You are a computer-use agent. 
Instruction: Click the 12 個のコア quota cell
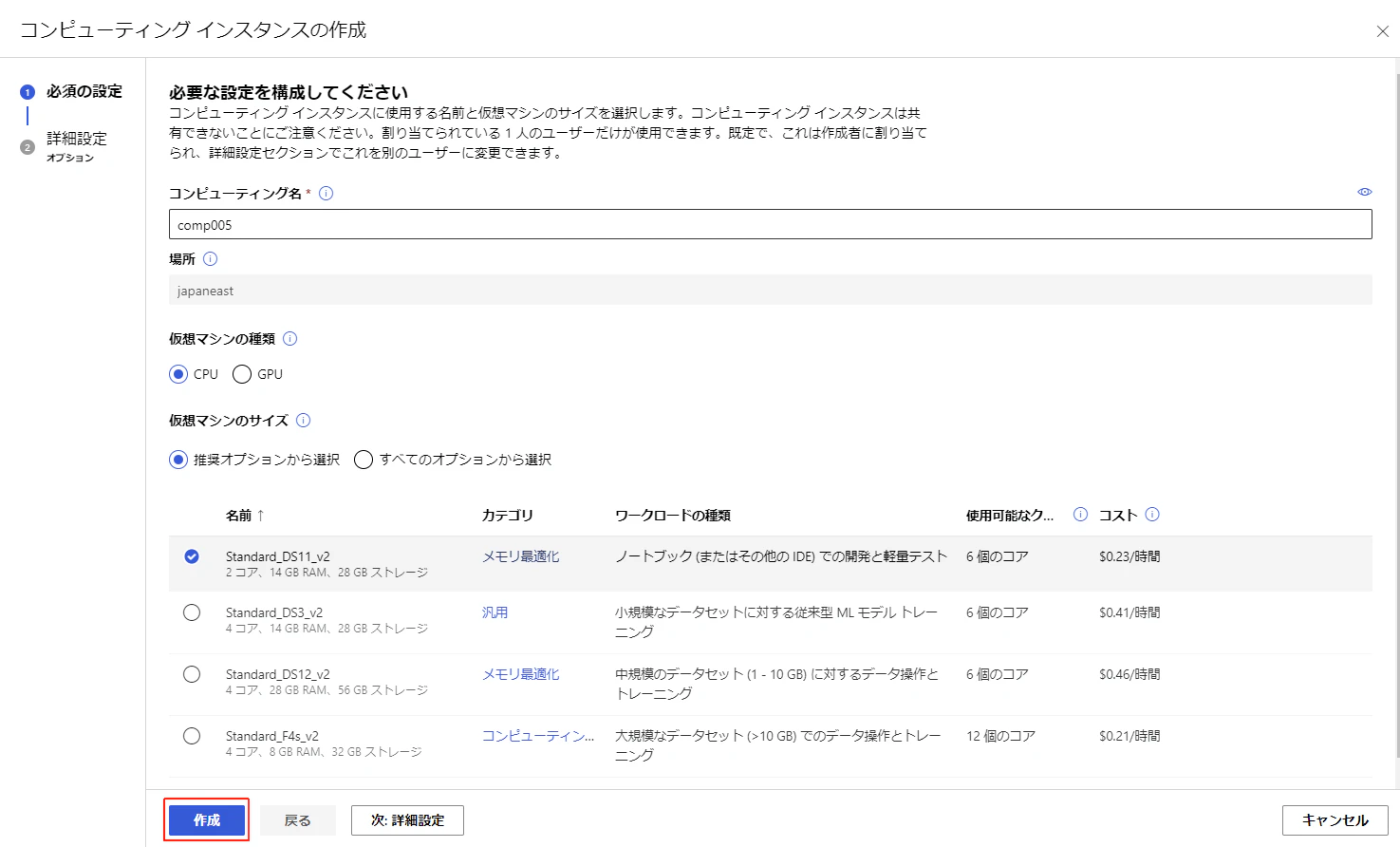1001,736
